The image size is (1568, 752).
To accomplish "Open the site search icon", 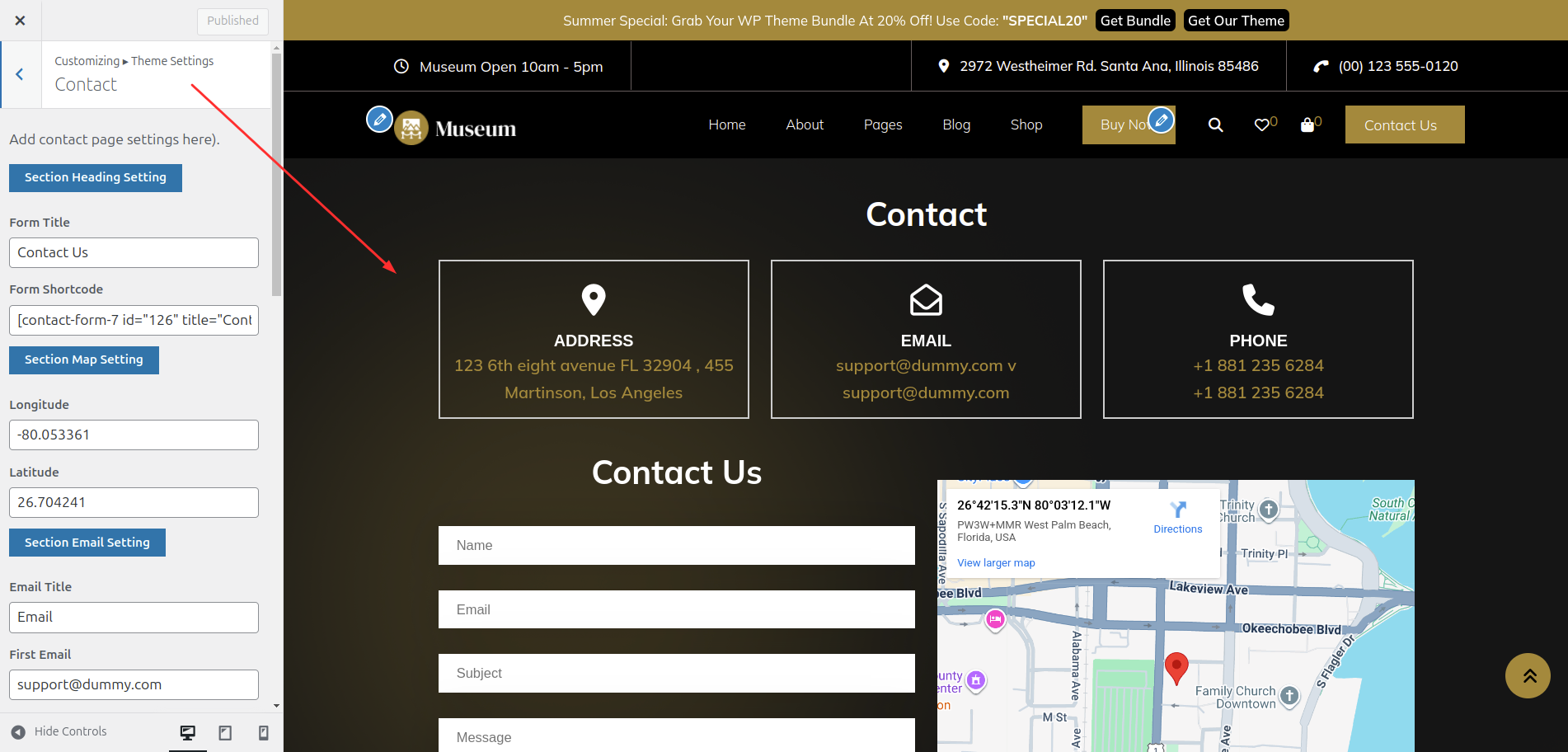I will pos(1215,125).
